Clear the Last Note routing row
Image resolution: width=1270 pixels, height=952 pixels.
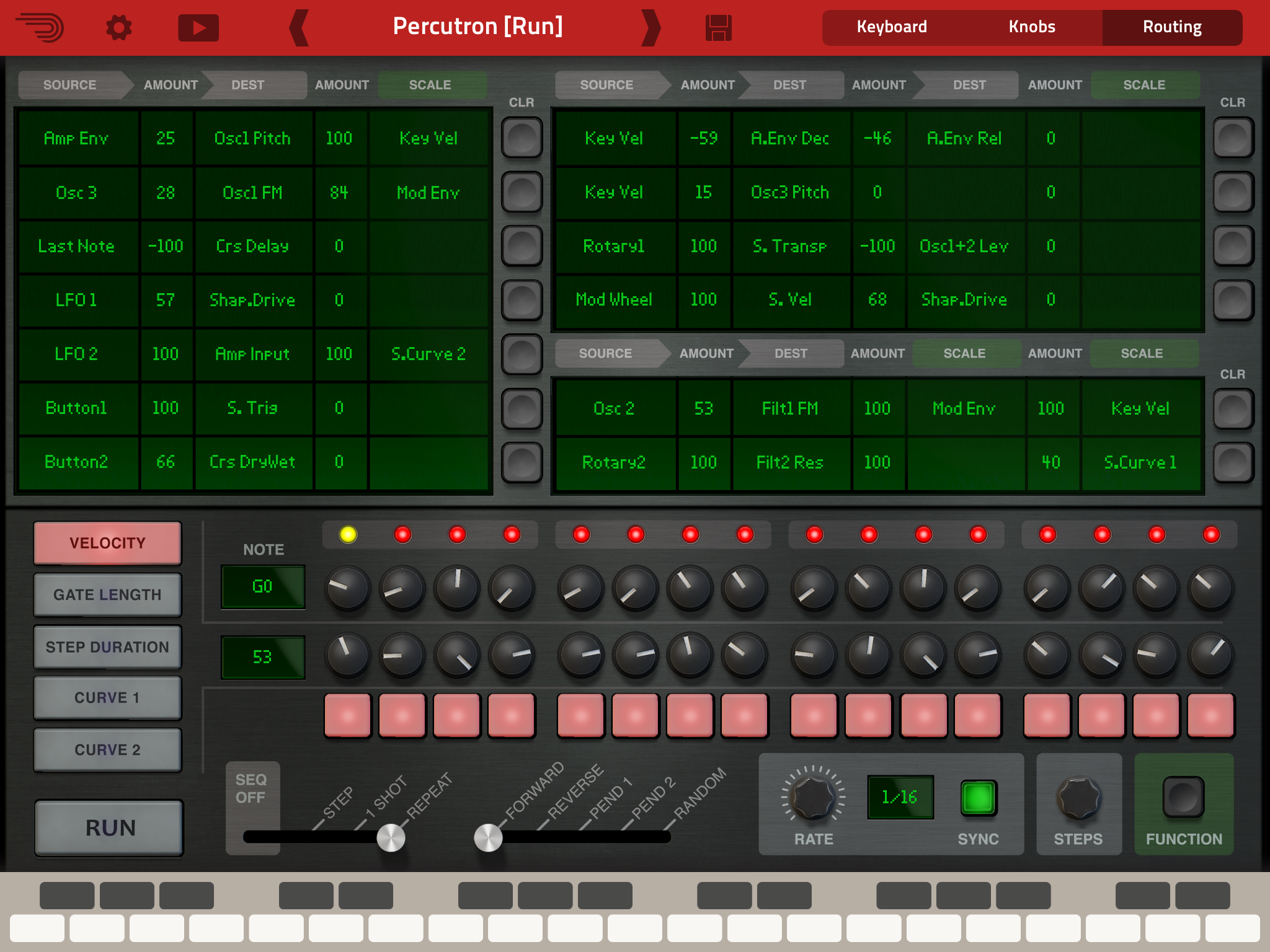pyautogui.click(x=522, y=245)
